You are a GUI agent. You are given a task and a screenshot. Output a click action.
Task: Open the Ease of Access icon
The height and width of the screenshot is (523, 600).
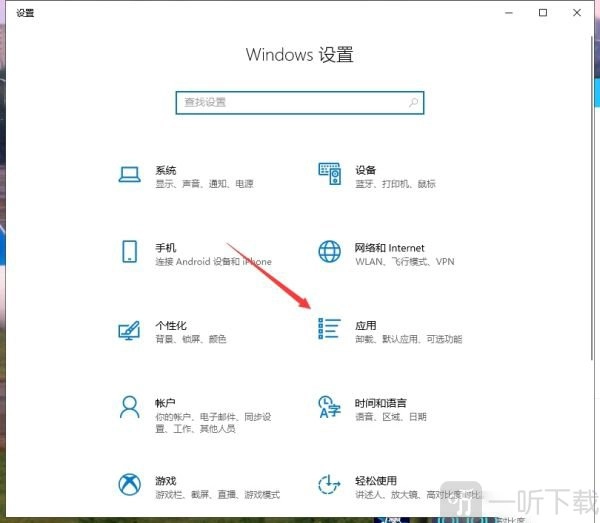tap(329, 485)
